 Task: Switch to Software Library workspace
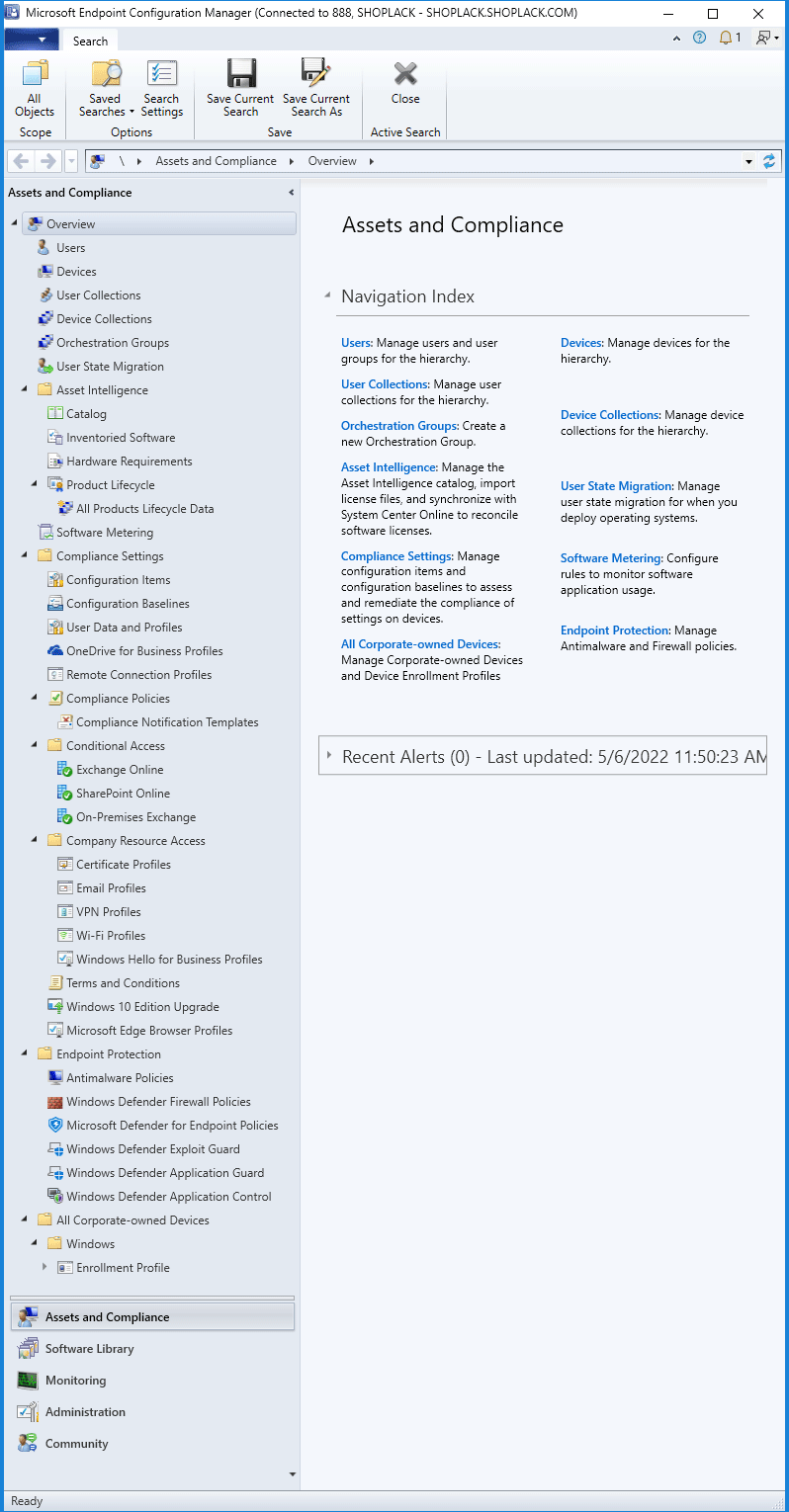click(152, 1349)
